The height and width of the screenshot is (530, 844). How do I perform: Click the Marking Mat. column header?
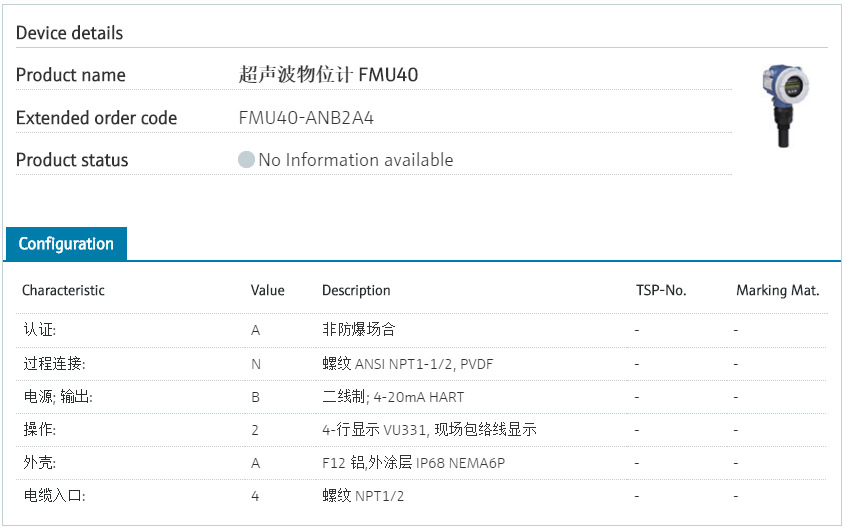click(777, 291)
